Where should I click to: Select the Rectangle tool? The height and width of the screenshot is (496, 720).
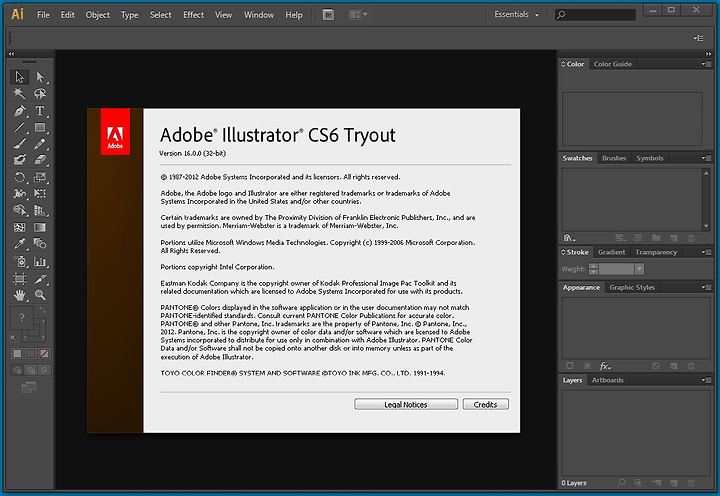pos(40,127)
